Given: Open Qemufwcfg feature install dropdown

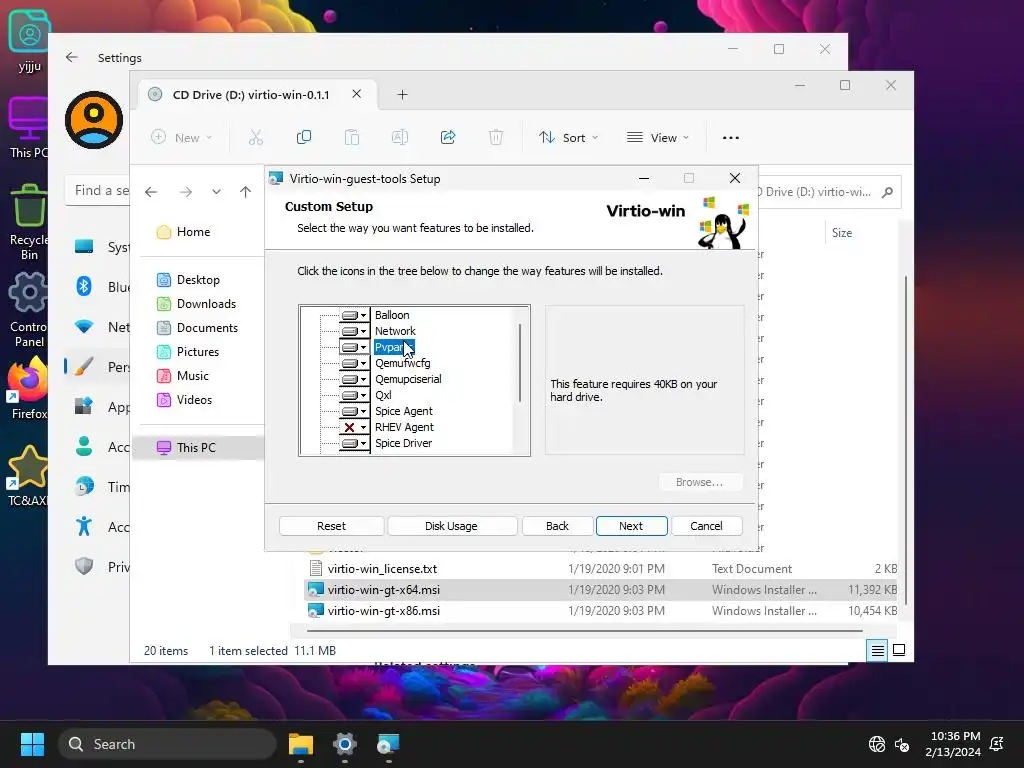Looking at the screenshot, I should click(x=355, y=363).
